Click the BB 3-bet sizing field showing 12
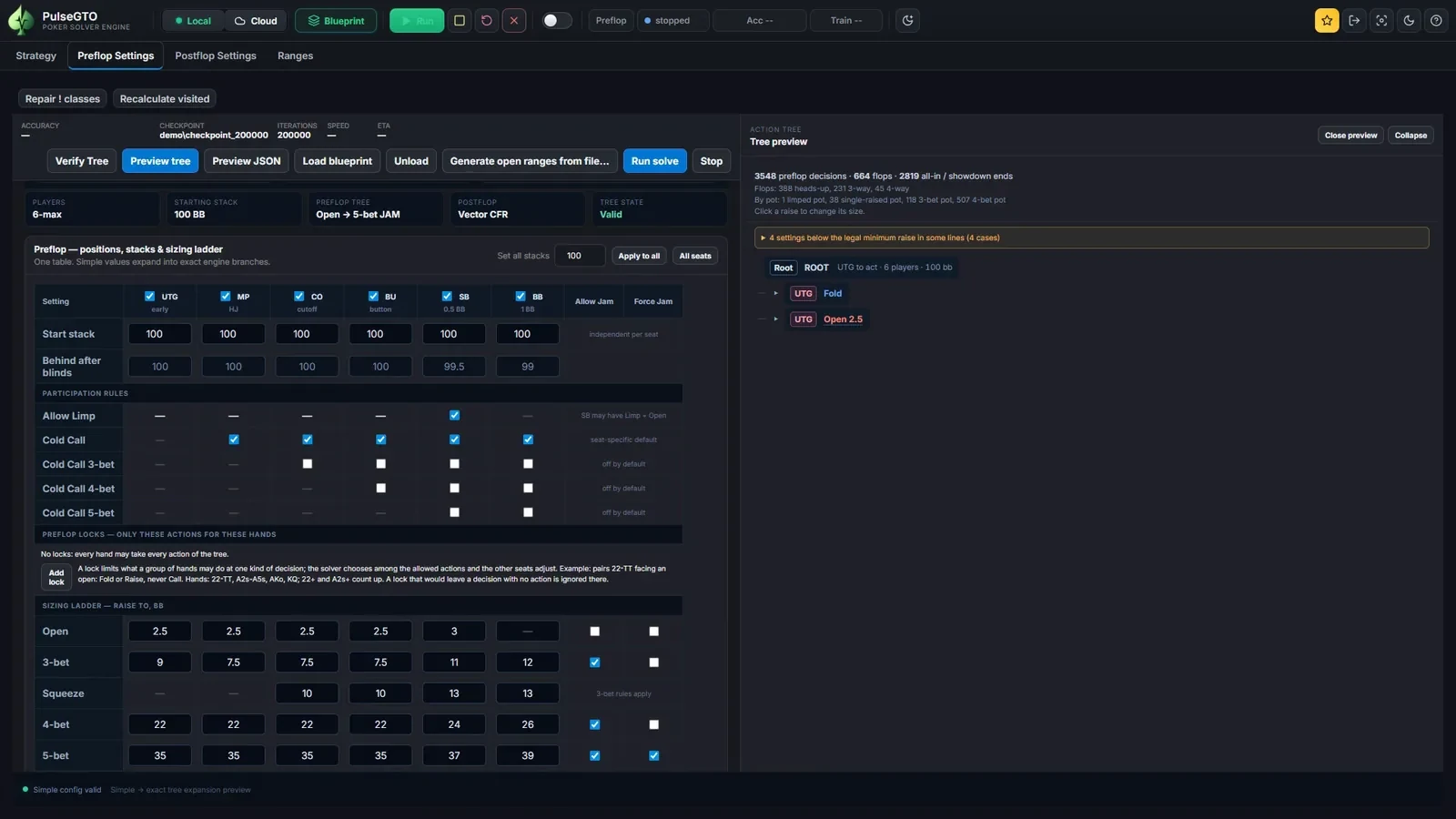1456x819 pixels. [x=528, y=662]
